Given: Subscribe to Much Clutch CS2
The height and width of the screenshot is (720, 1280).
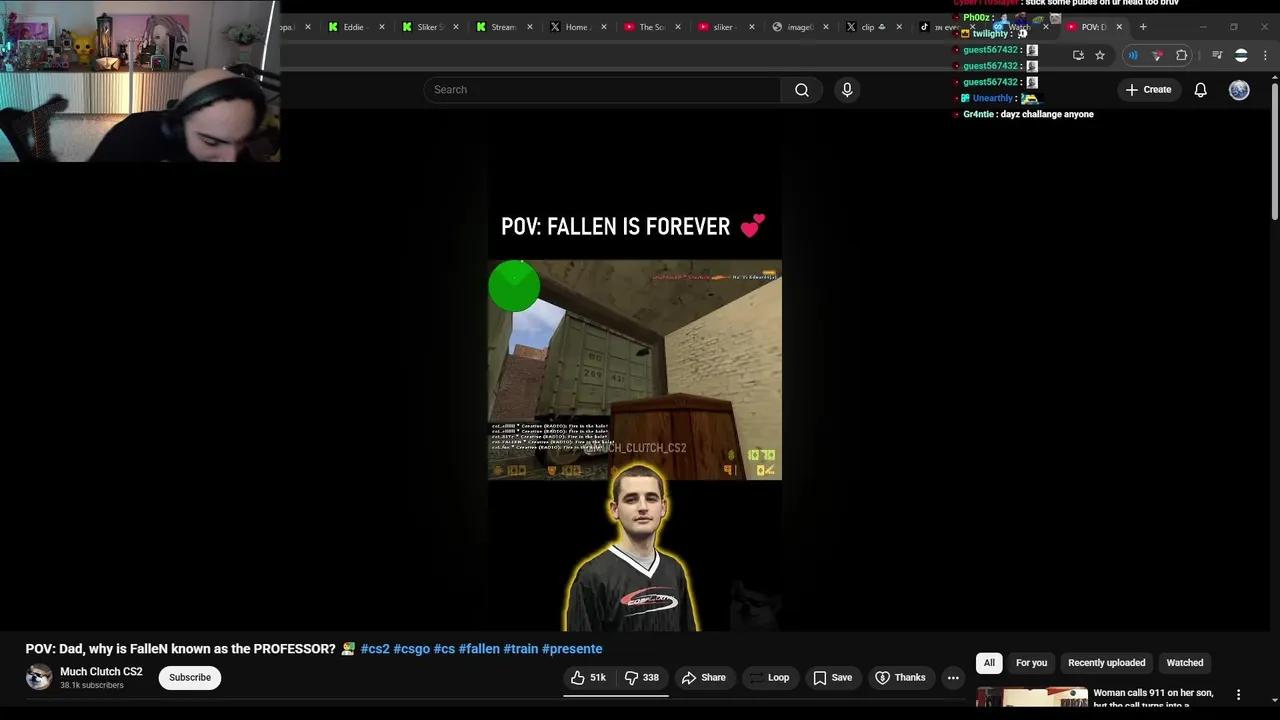Looking at the screenshot, I should coord(190,678).
